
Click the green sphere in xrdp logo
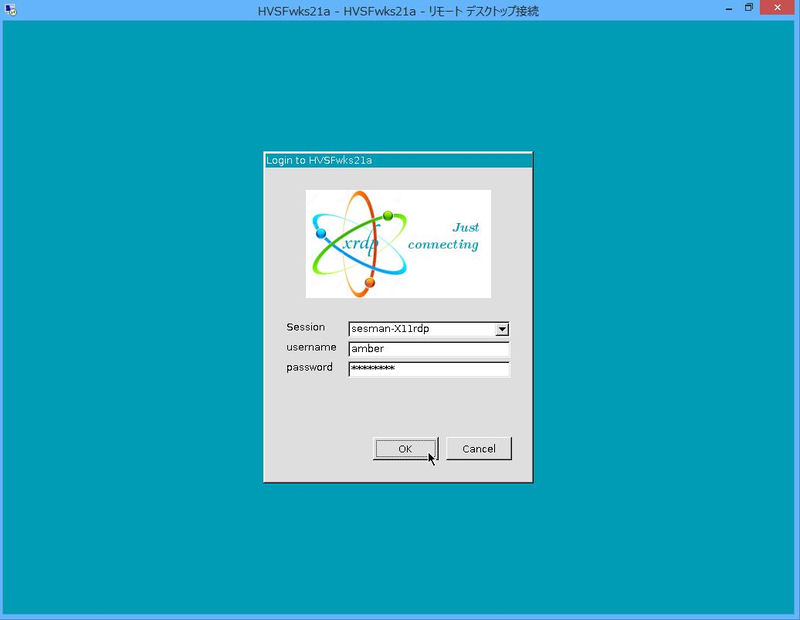pyautogui.click(x=388, y=216)
